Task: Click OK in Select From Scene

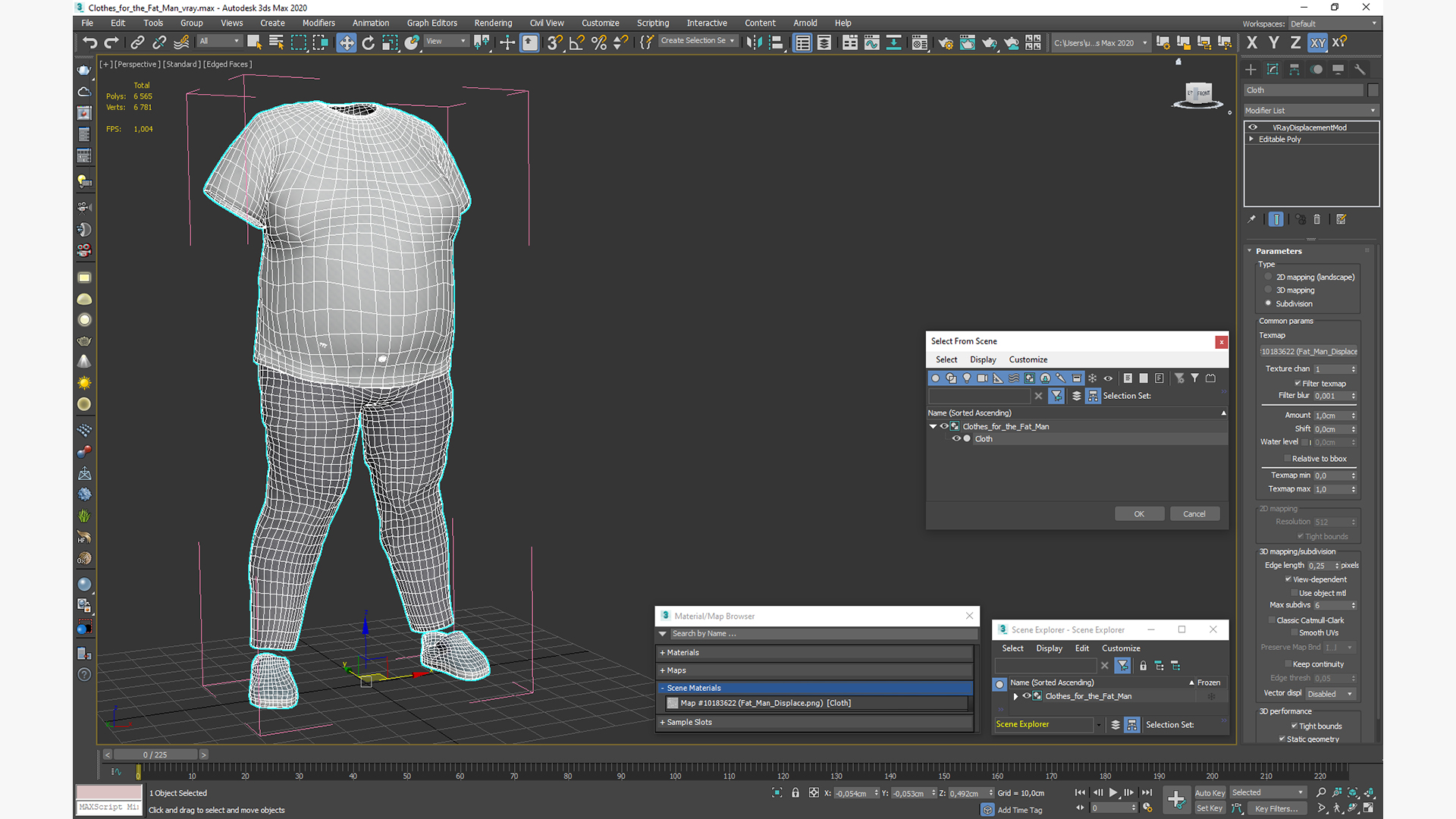Action: click(1139, 514)
